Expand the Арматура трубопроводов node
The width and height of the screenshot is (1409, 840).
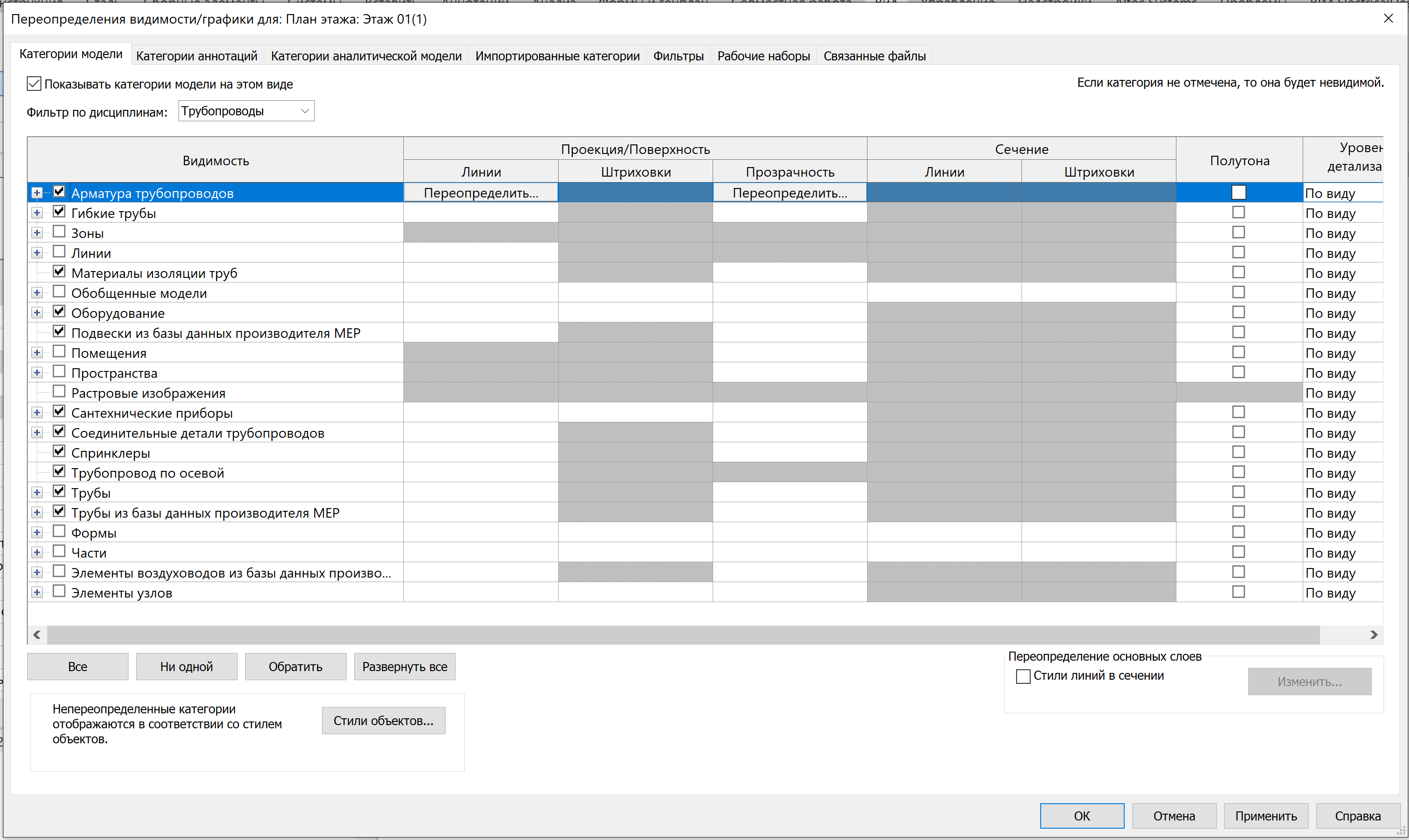tap(37, 193)
